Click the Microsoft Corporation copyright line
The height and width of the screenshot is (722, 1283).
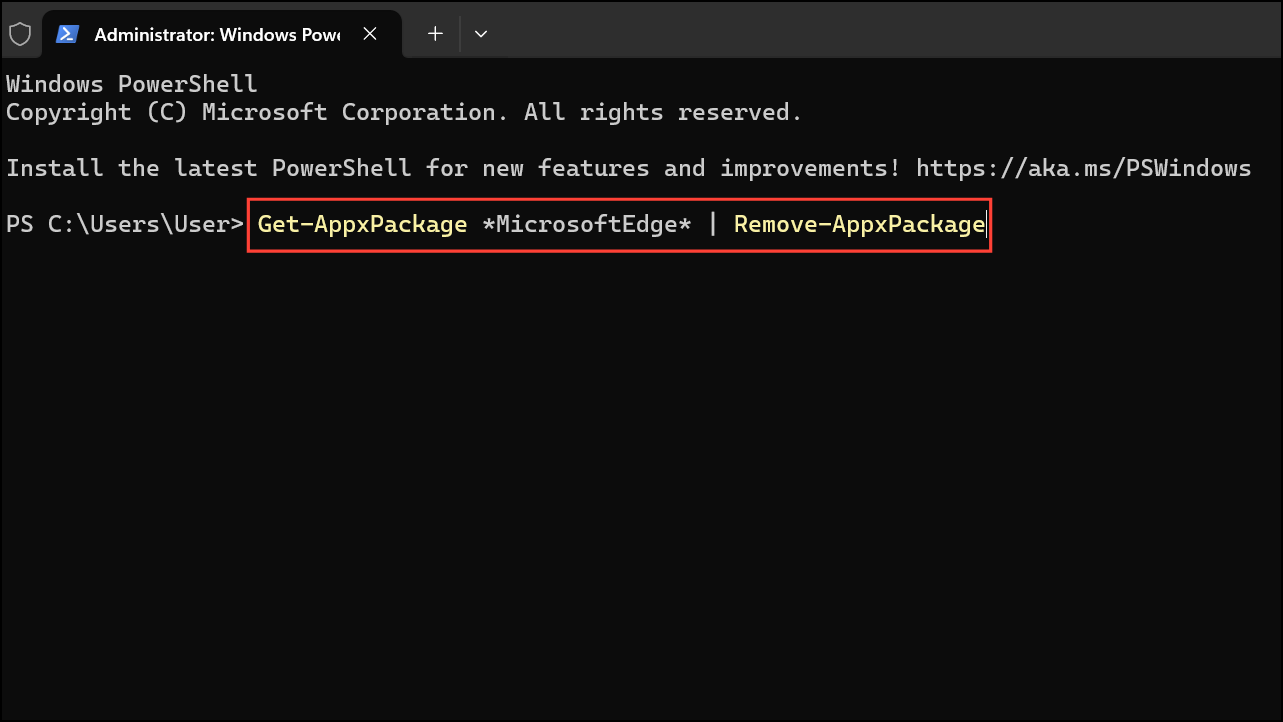point(400,111)
